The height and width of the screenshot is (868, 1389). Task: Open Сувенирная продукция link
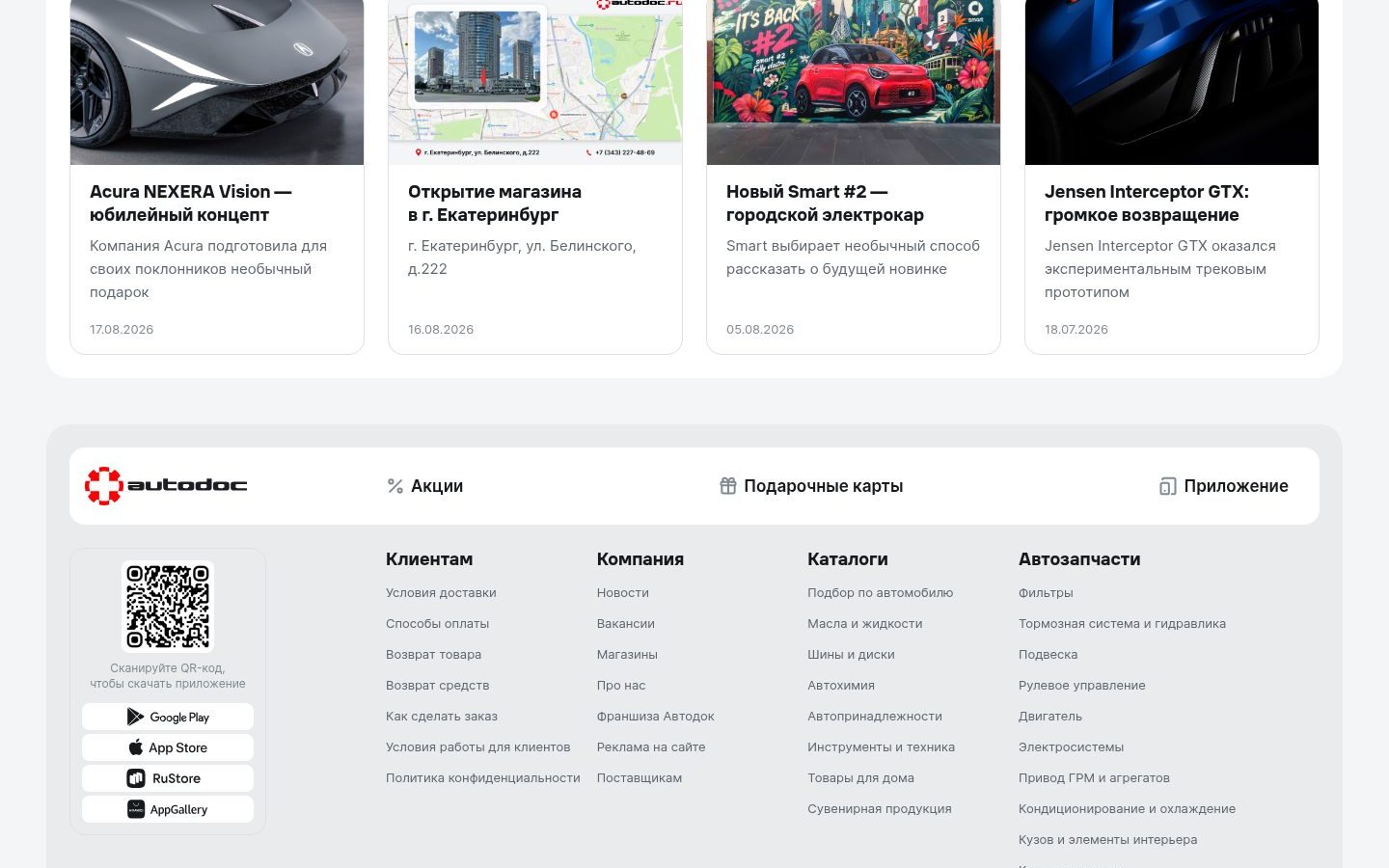pos(880,809)
